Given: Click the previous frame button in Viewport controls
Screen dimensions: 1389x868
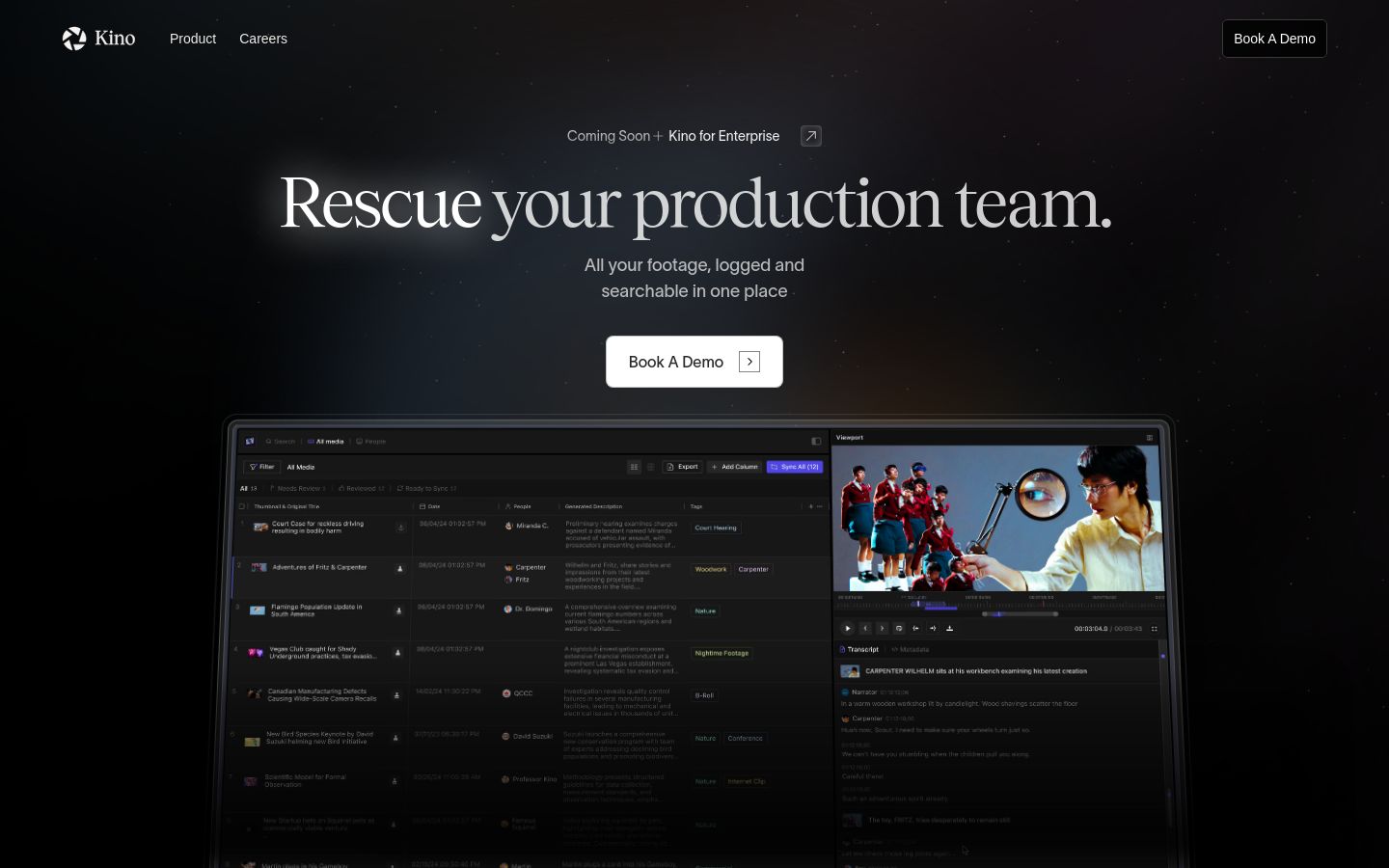Looking at the screenshot, I should coord(865,629).
